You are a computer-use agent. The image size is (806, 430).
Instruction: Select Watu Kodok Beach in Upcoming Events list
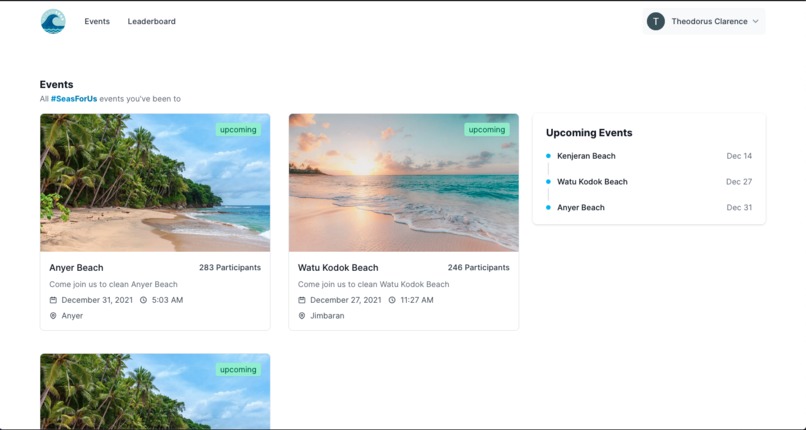coord(592,181)
